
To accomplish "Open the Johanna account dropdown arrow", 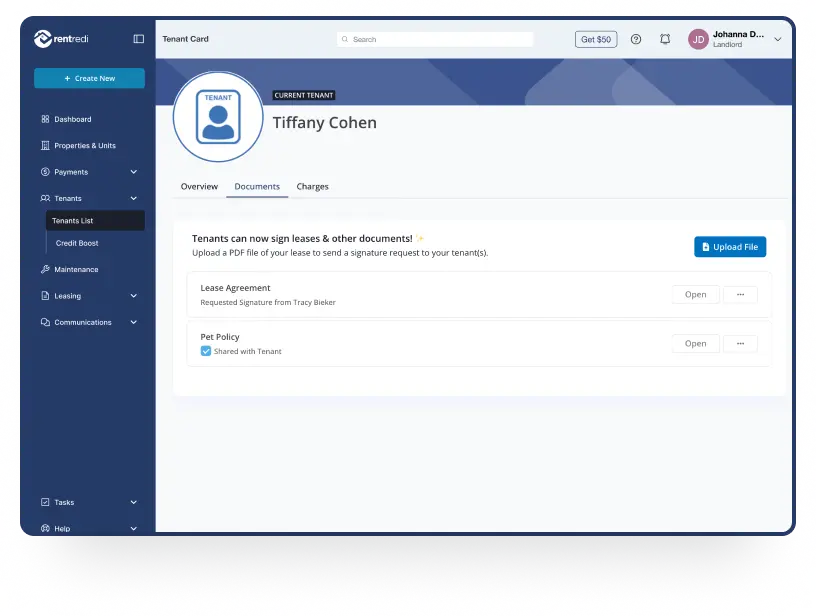I will (x=778, y=37).
